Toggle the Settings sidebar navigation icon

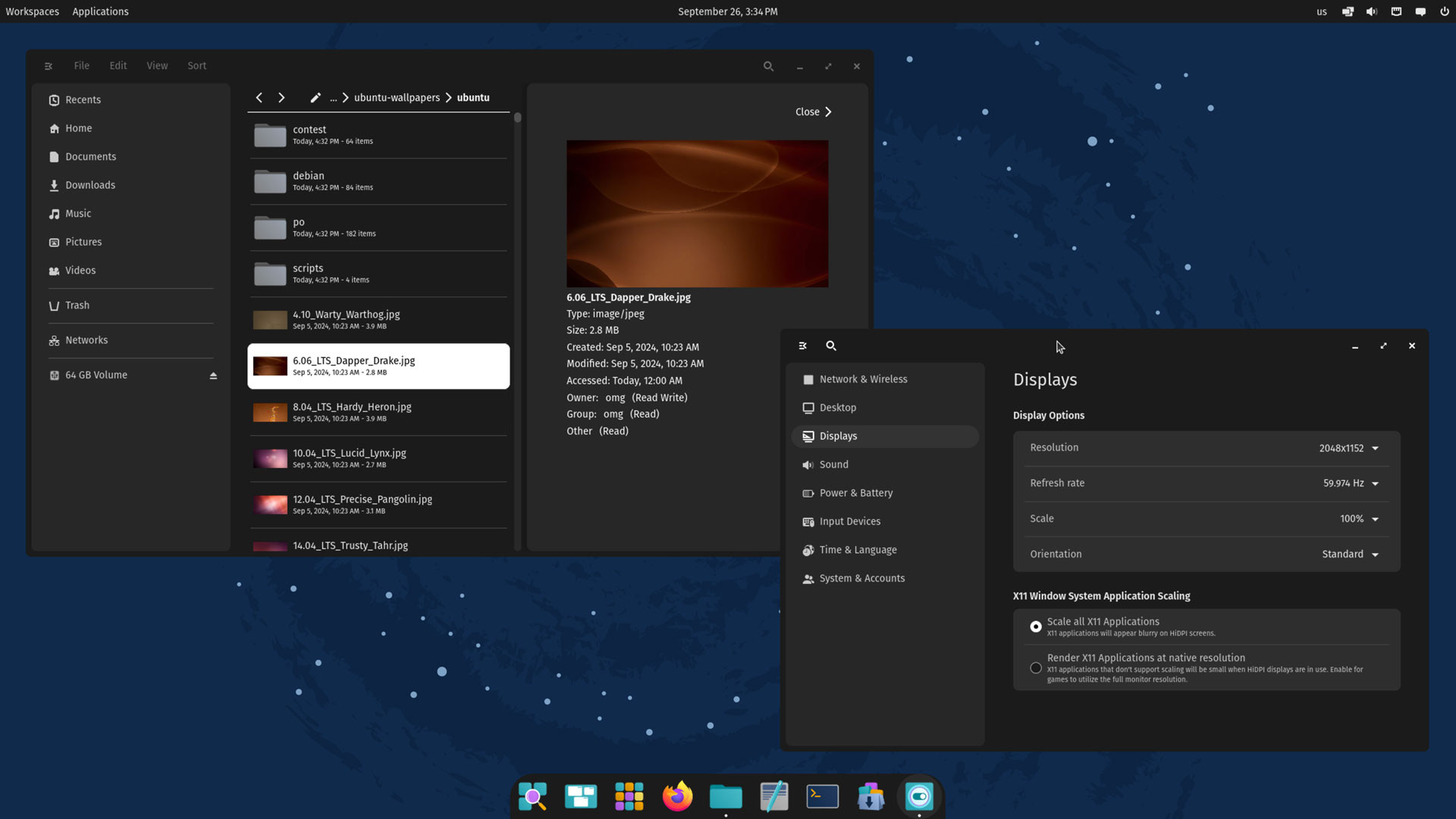pos(802,346)
